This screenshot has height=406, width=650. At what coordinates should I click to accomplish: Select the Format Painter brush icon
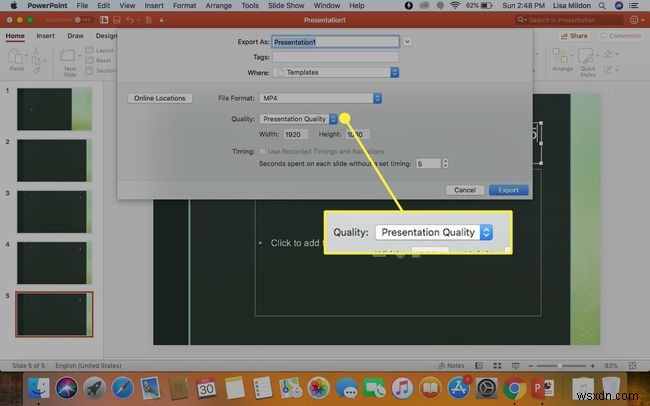(x=36, y=70)
